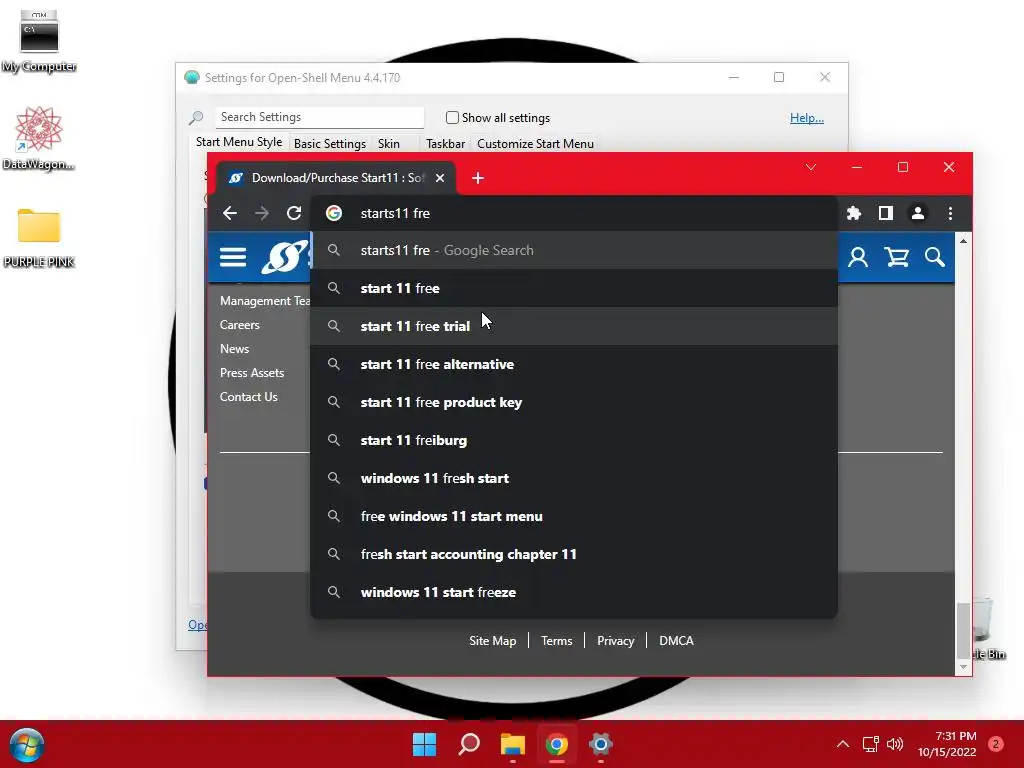Select suggestion start 11 freiburg
The image size is (1024, 768).
[x=574, y=440]
